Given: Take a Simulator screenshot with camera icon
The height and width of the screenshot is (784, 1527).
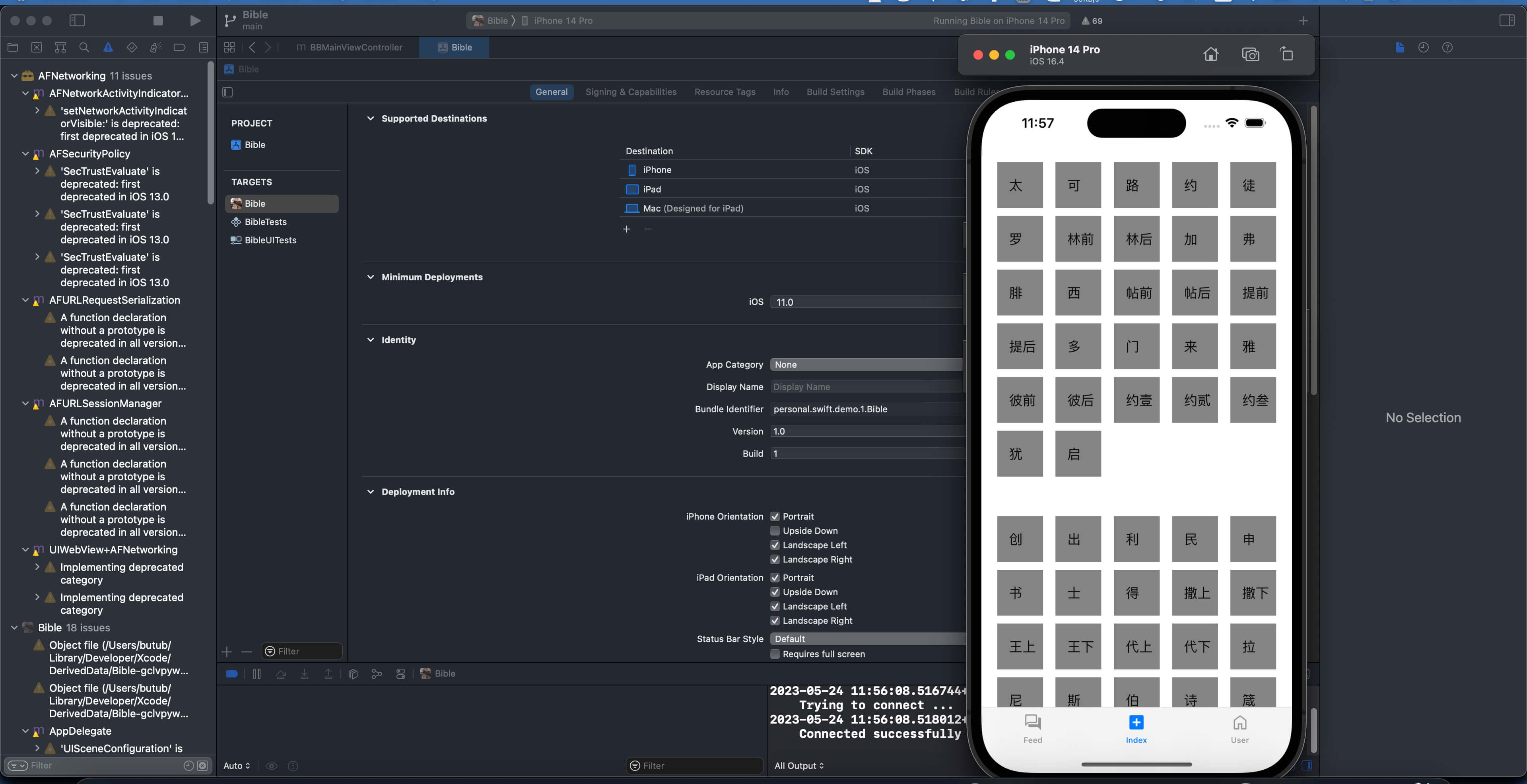Looking at the screenshot, I should click(x=1250, y=54).
